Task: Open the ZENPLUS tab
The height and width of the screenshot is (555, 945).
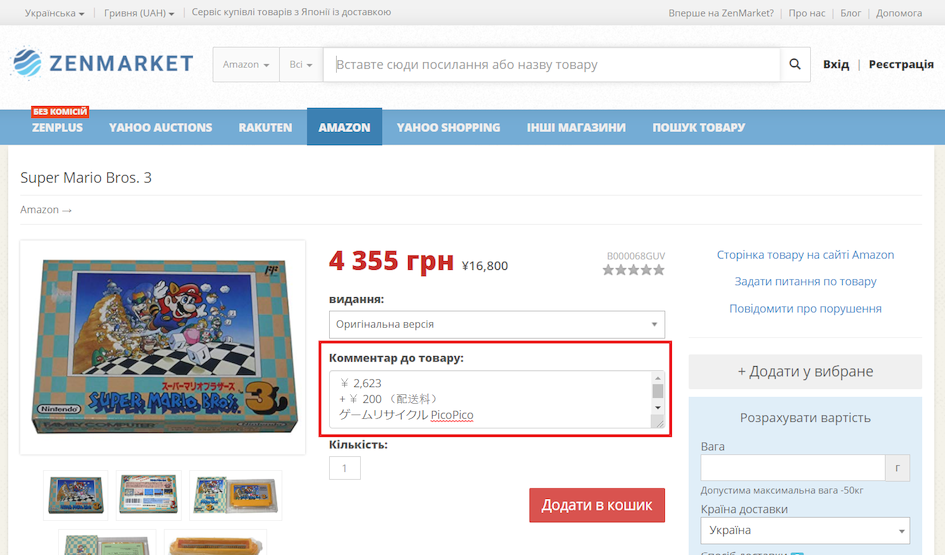Action: (57, 128)
